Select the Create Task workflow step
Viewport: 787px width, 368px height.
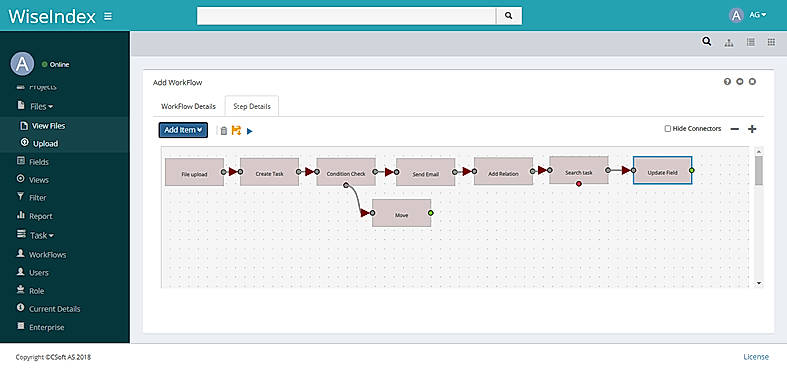[x=270, y=172]
